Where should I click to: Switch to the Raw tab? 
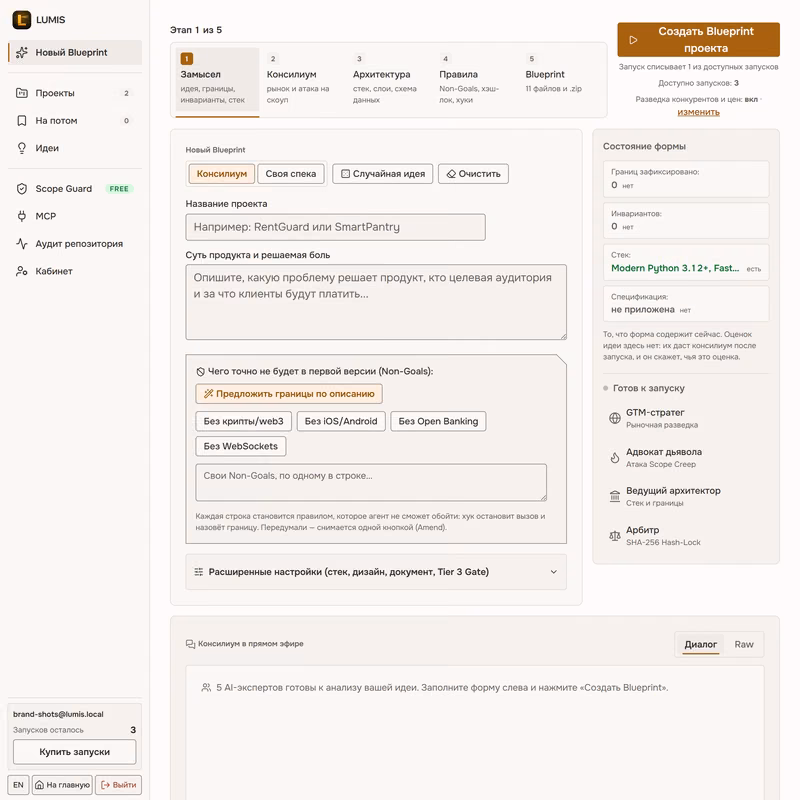pos(744,644)
